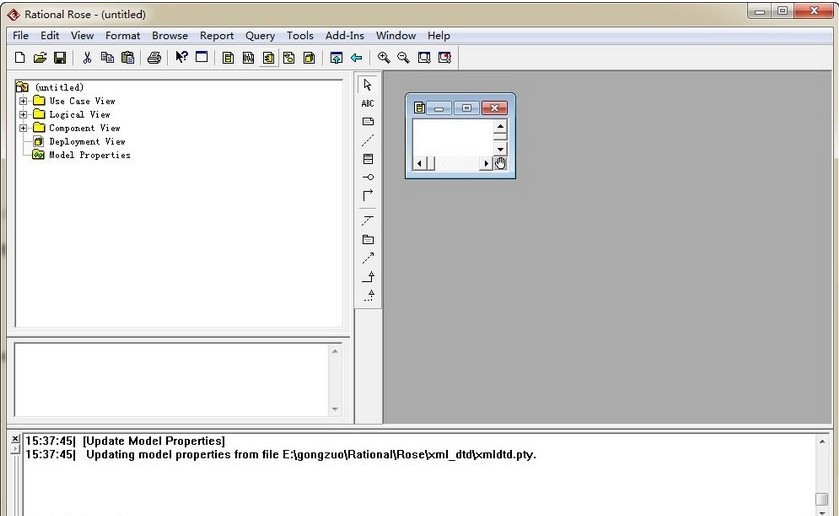Click the Print icon in toolbar
Viewport: 839px width, 516px height.
click(x=154, y=58)
